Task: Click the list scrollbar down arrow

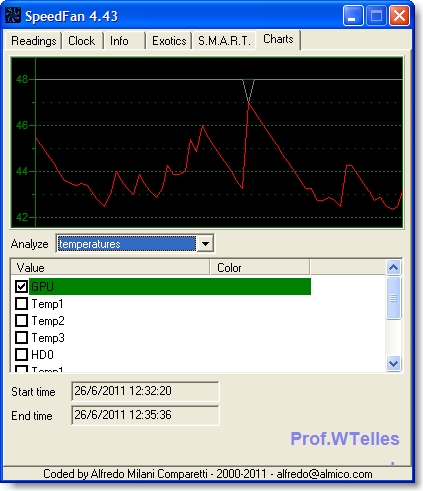Action: [394, 363]
